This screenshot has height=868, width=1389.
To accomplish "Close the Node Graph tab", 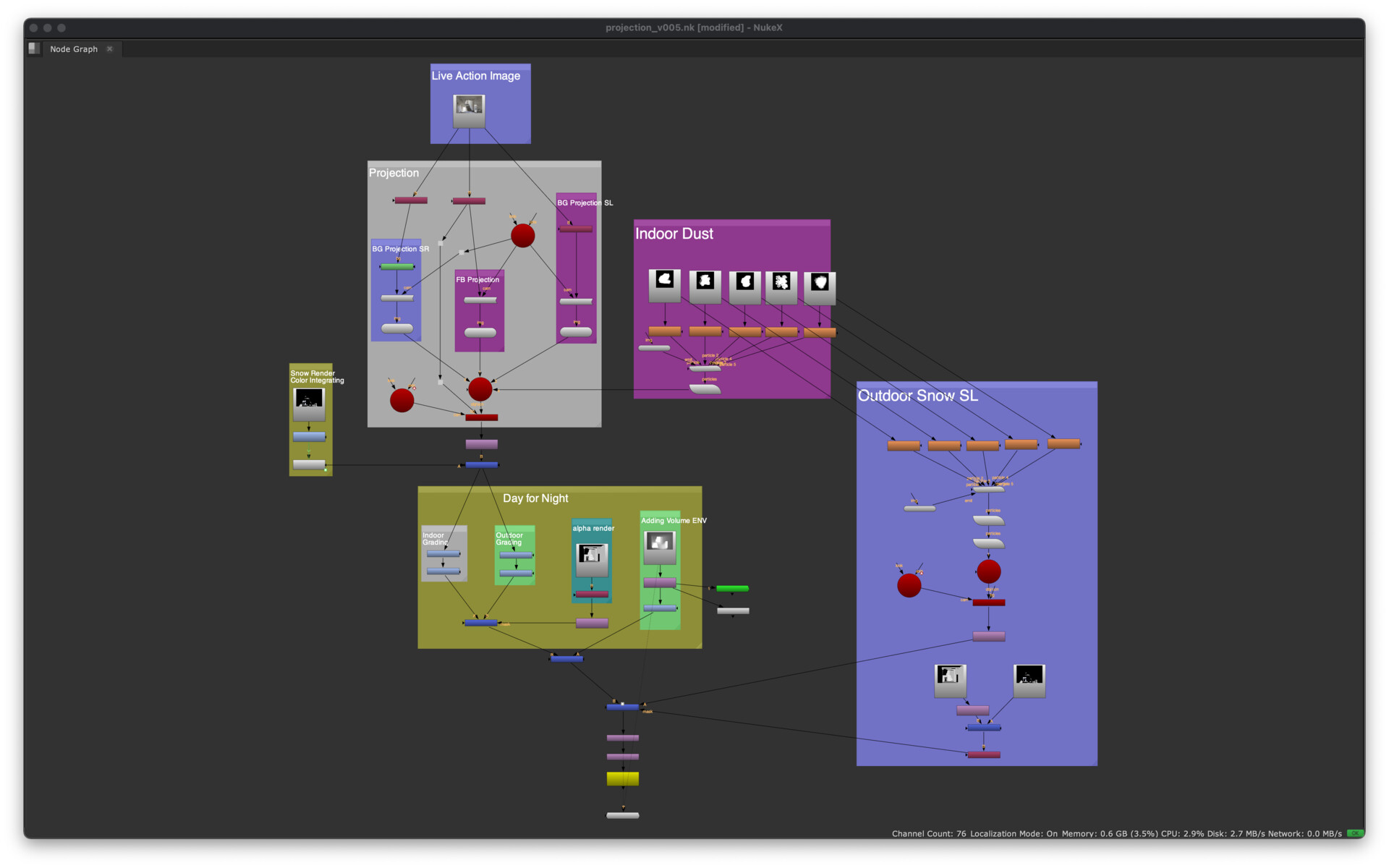I will 110,49.
